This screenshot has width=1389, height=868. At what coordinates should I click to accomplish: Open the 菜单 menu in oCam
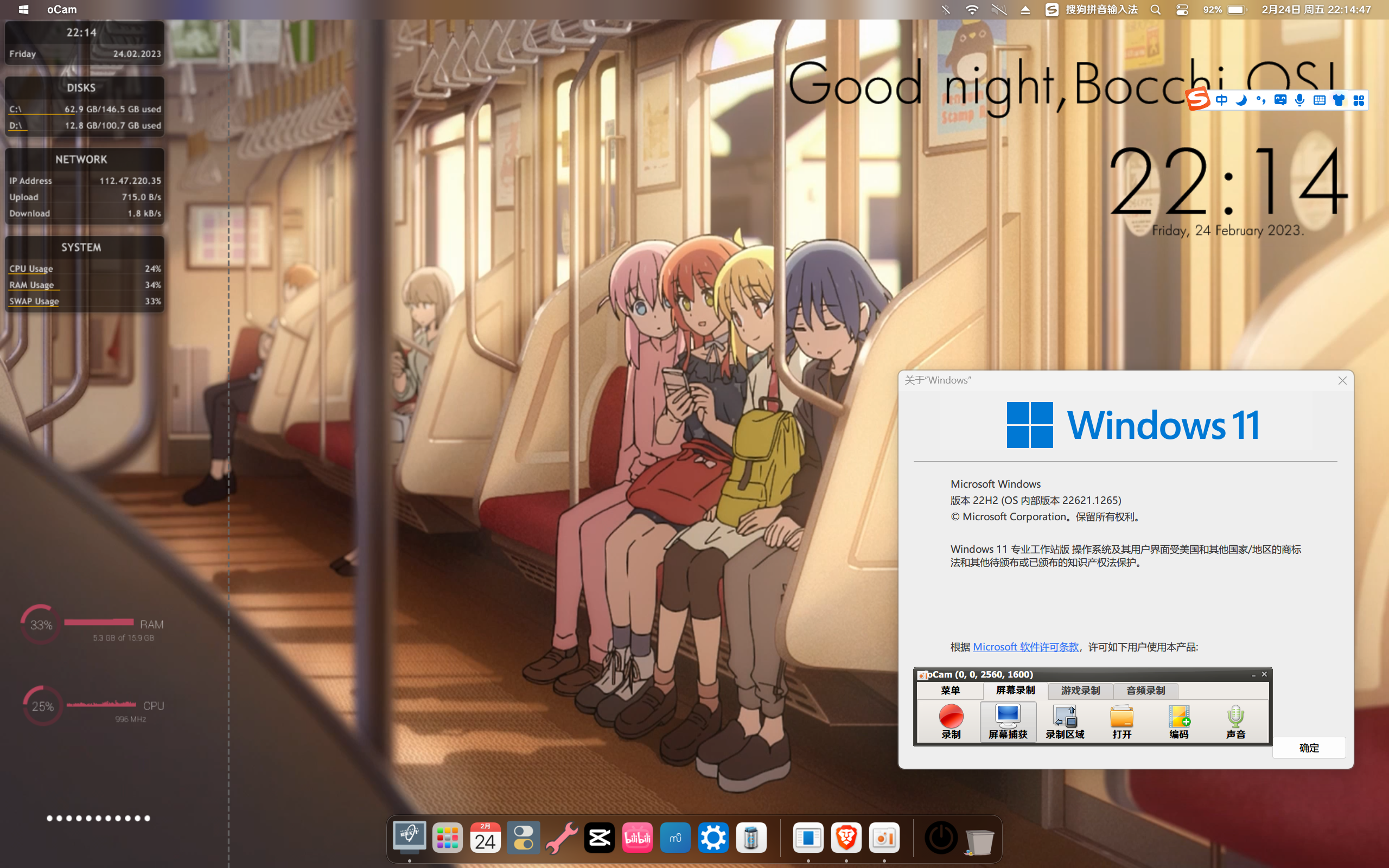[x=951, y=690]
